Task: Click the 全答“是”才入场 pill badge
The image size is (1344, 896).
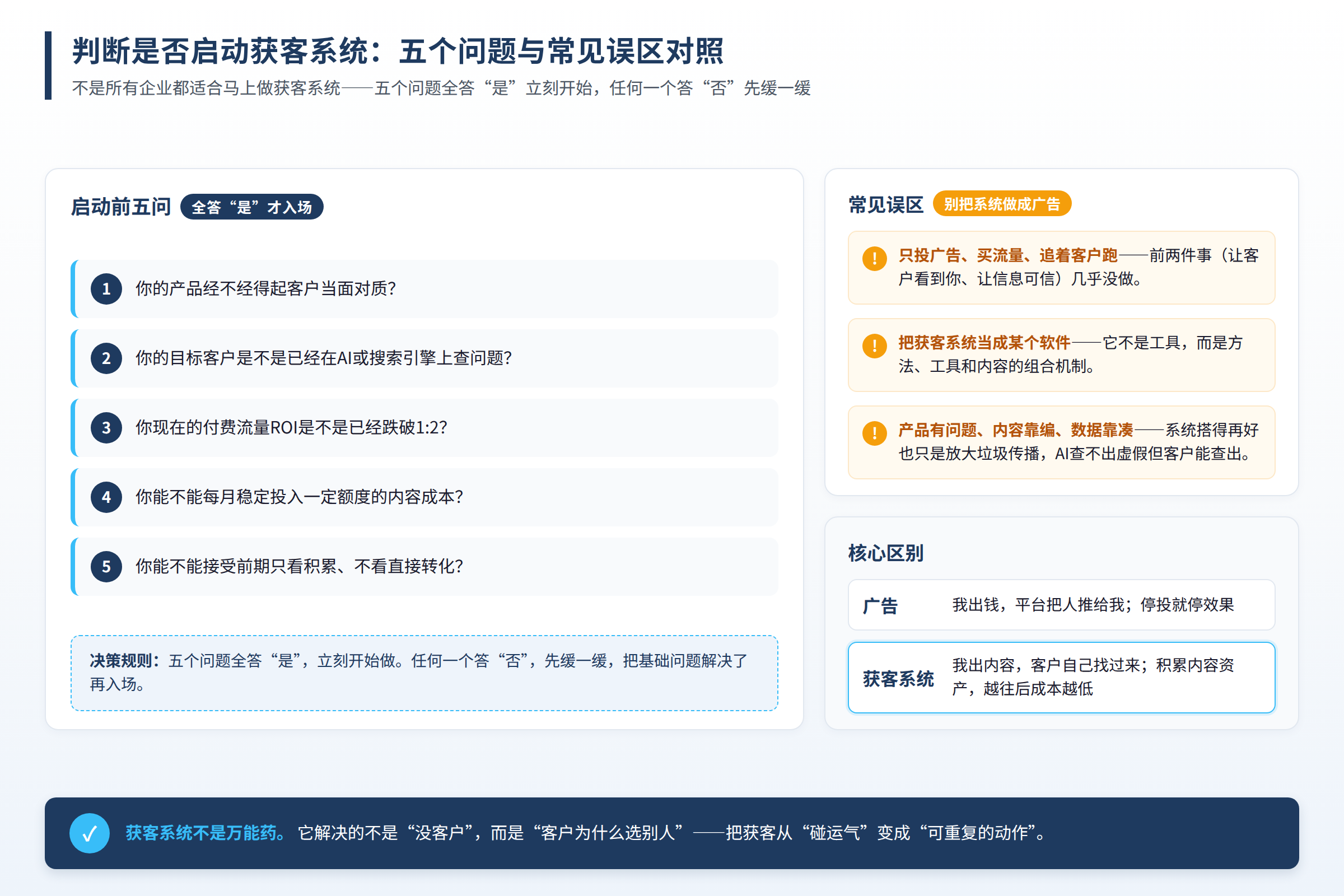Action: tap(251, 207)
